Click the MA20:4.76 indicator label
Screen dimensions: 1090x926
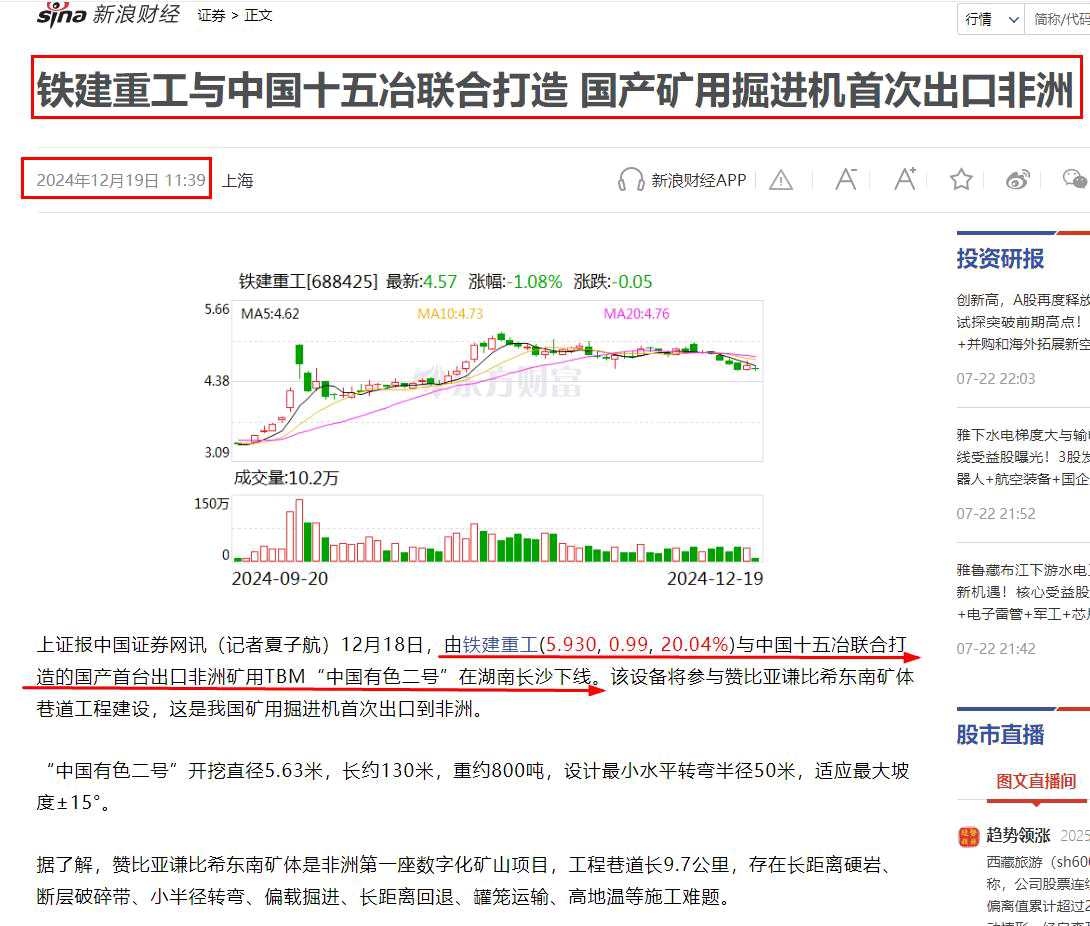point(636,314)
